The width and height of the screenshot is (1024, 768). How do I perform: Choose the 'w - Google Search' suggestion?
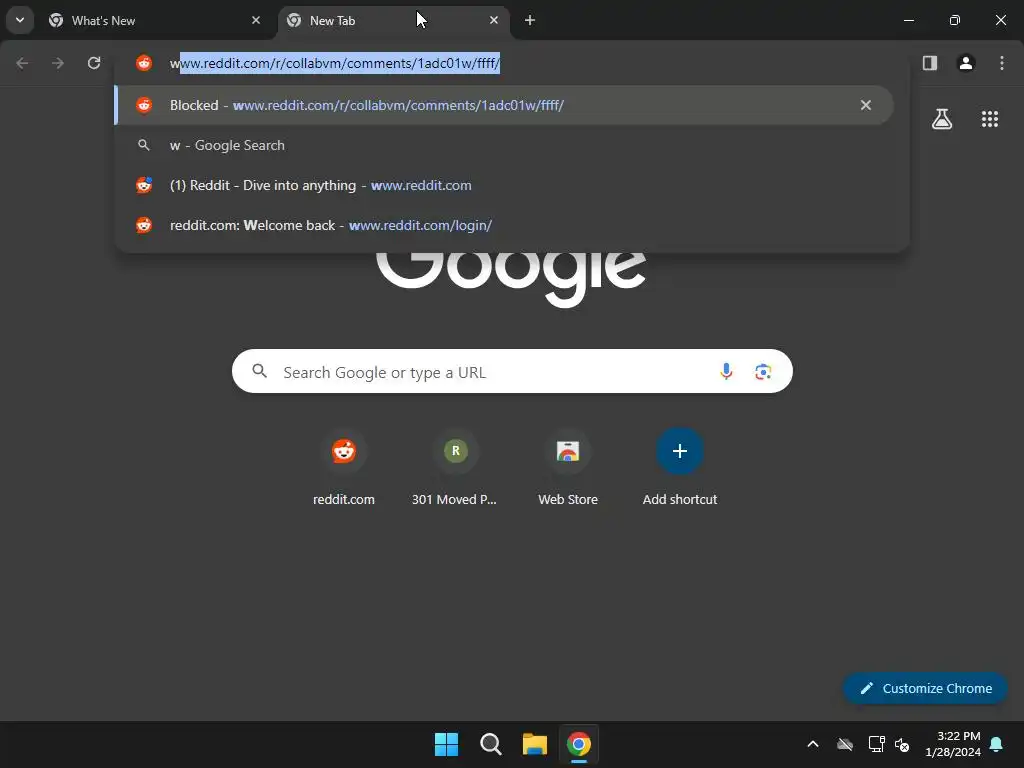coord(504,145)
